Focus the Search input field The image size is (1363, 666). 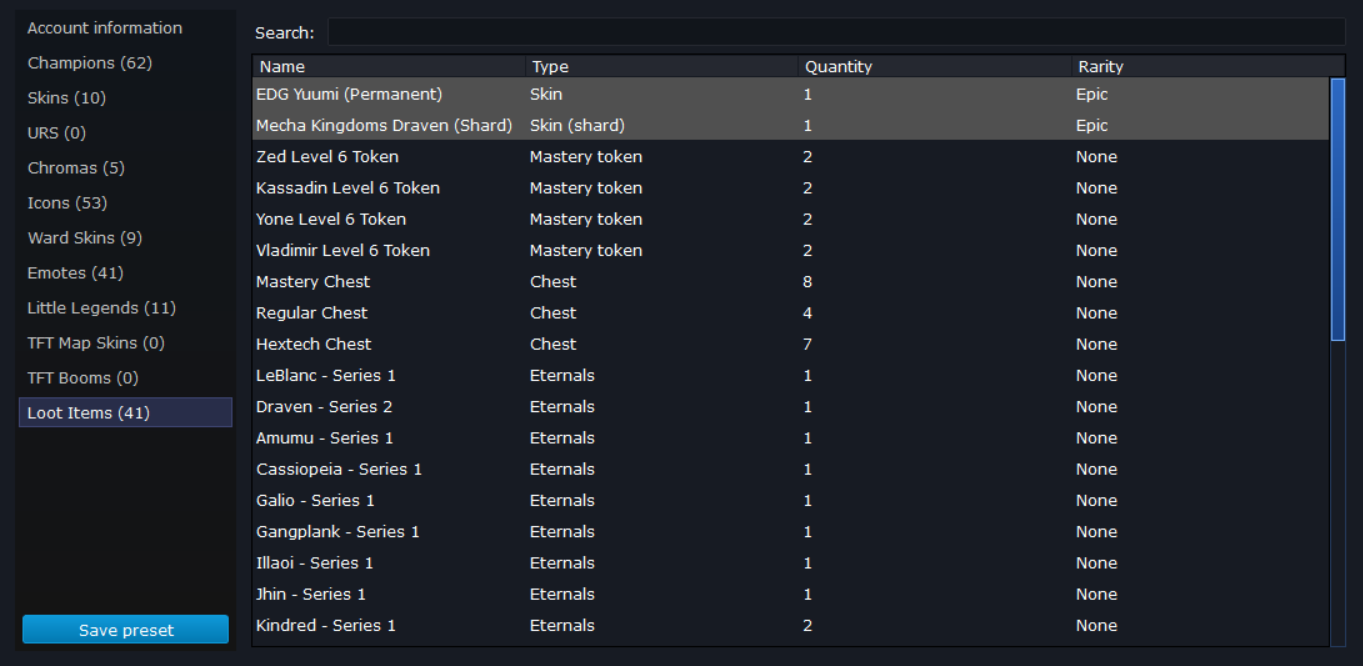[836, 32]
